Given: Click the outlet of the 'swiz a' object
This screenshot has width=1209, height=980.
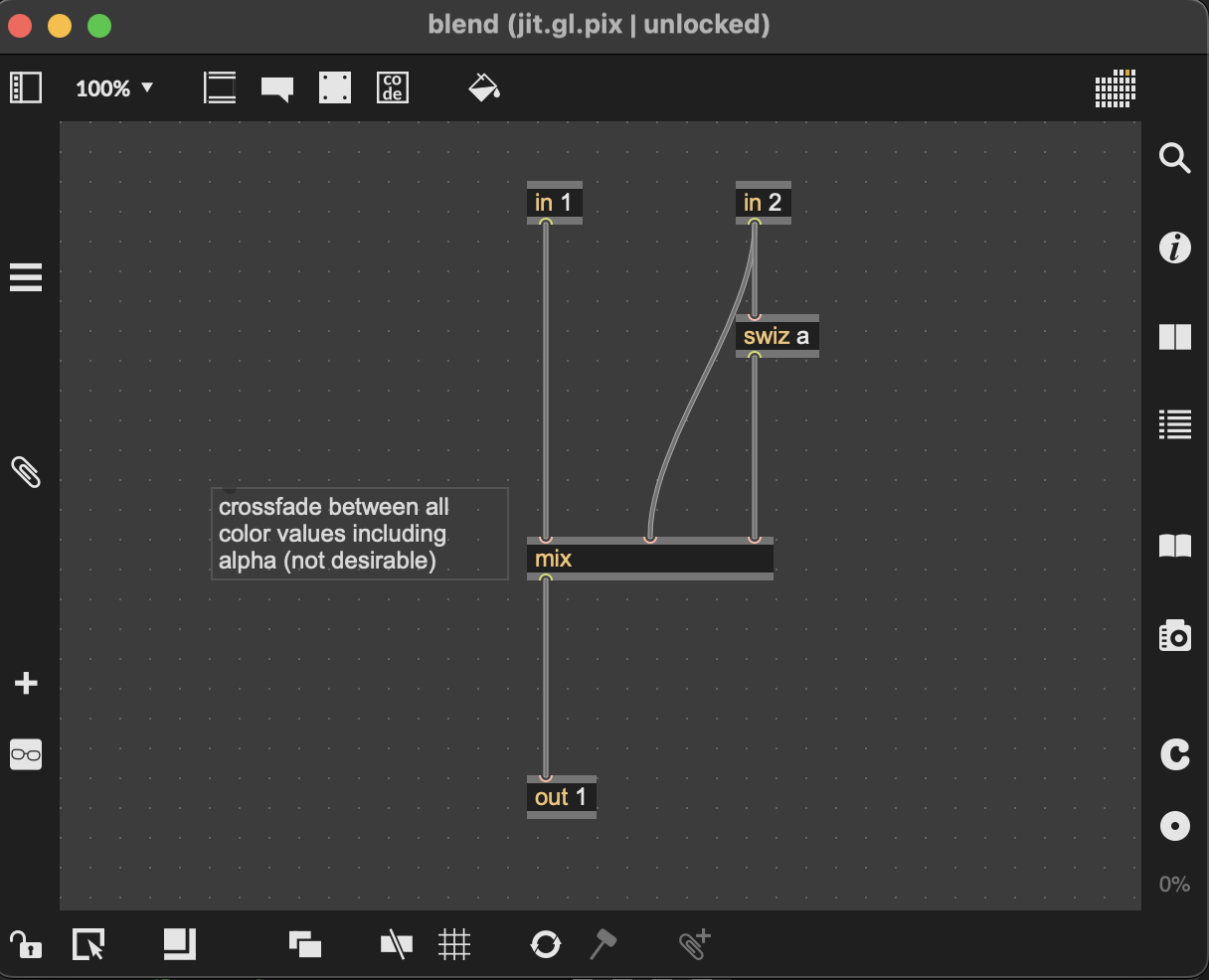Looking at the screenshot, I should (755, 356).
